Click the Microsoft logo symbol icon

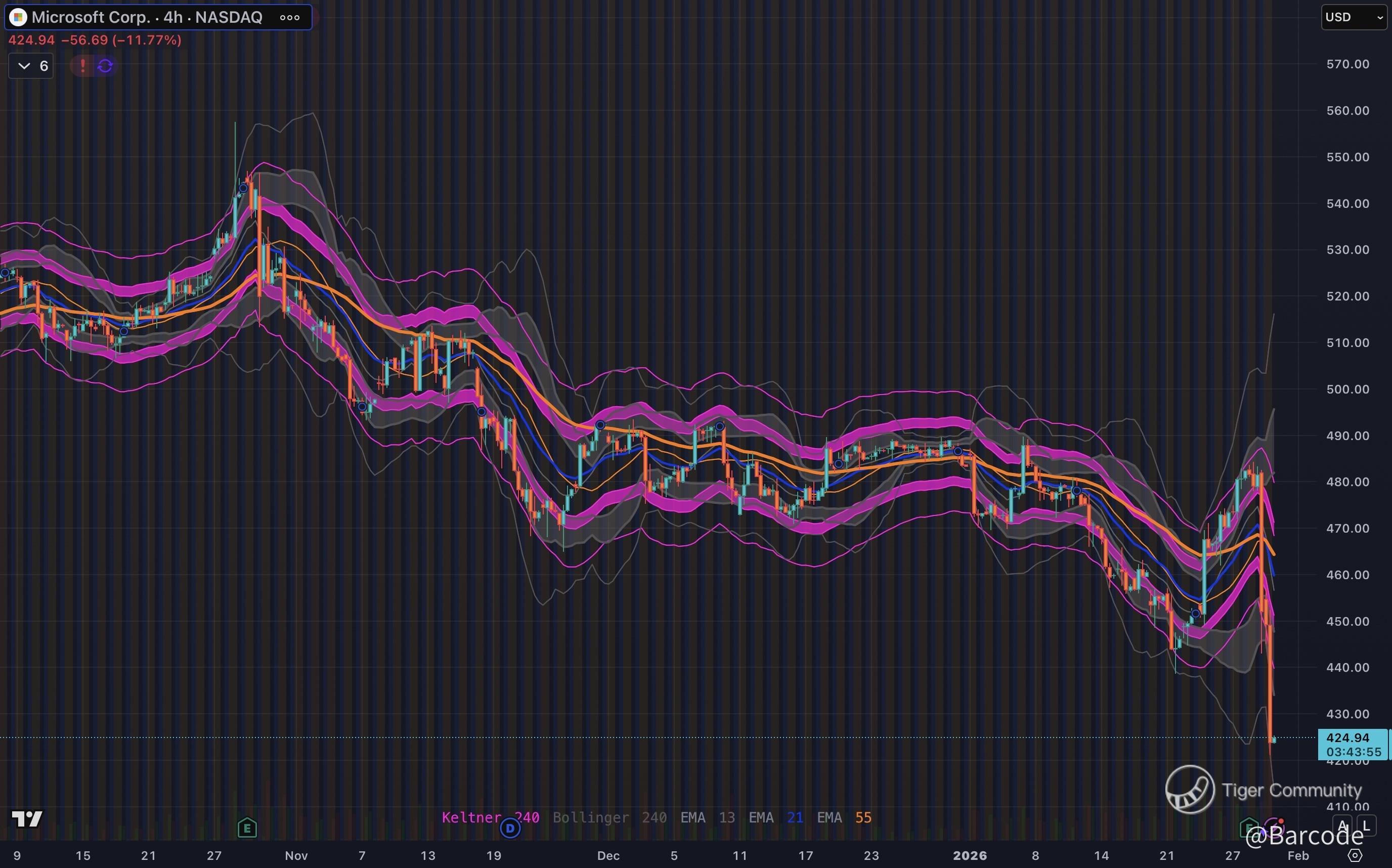pos(18,17)
